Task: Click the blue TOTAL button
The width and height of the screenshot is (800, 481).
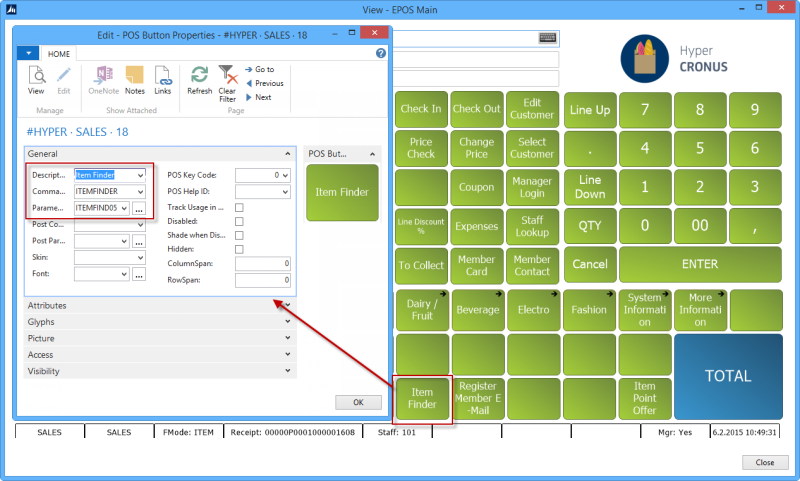Action: click(x=728, y=376)
